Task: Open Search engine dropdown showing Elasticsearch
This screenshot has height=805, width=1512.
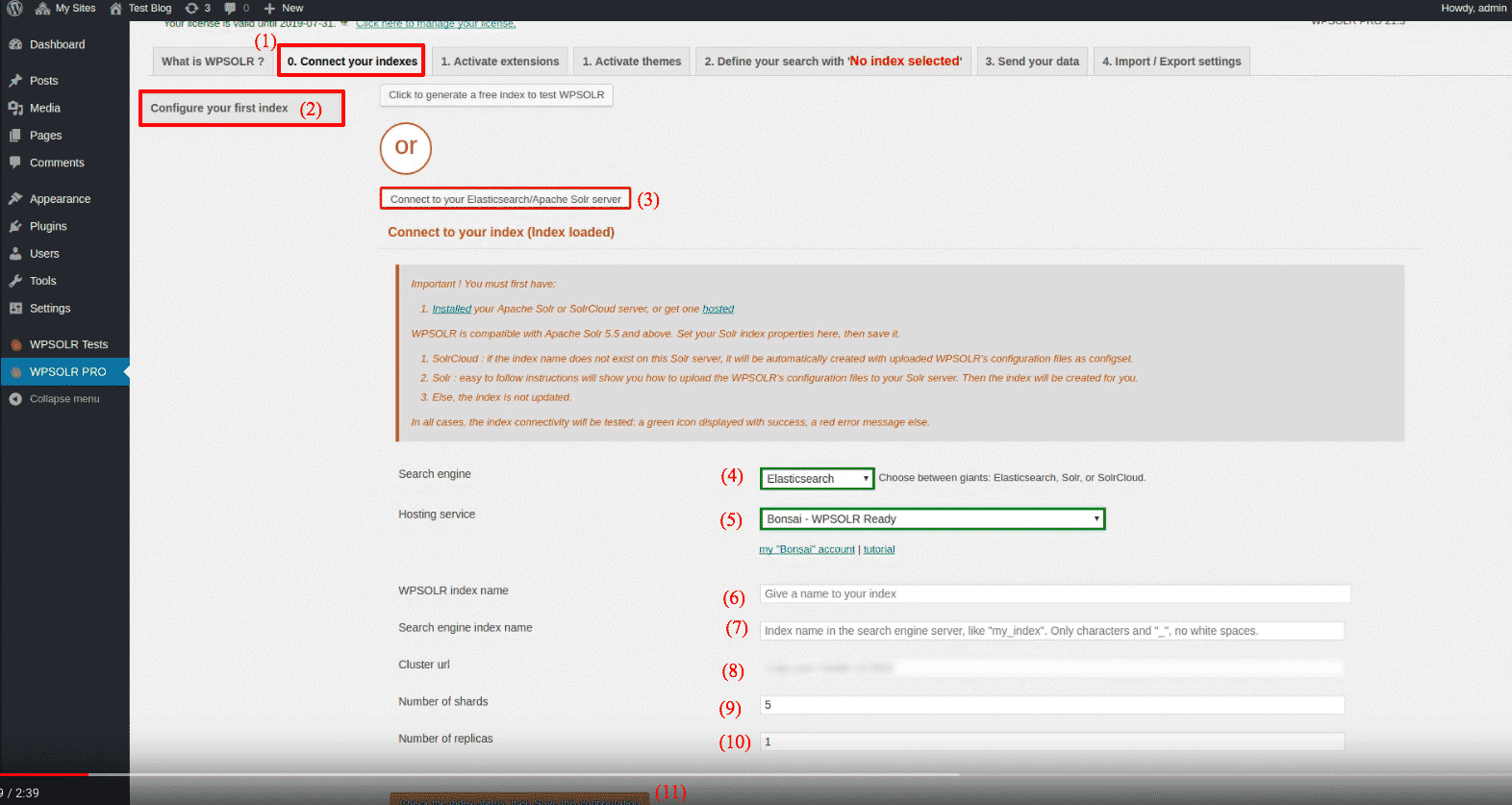Action: (x=818, y=479)
